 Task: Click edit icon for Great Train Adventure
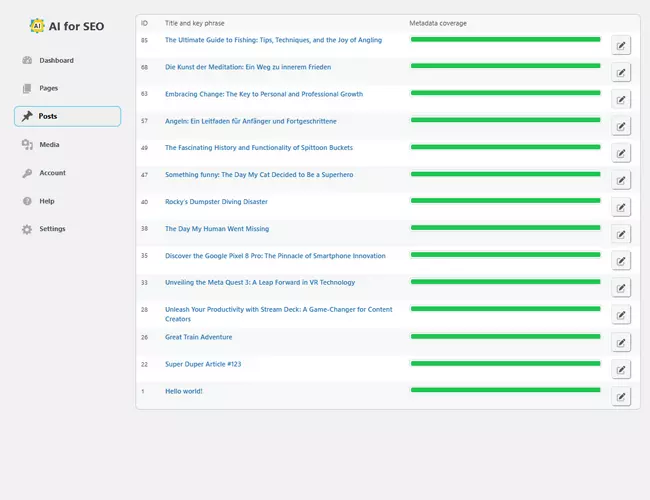point(621,342)
